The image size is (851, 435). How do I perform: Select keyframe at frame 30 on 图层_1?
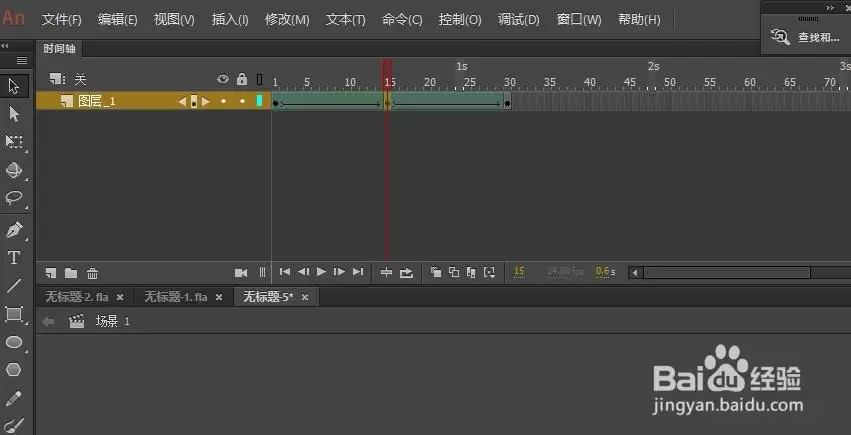pyautogui.click(x=507, y=103)
